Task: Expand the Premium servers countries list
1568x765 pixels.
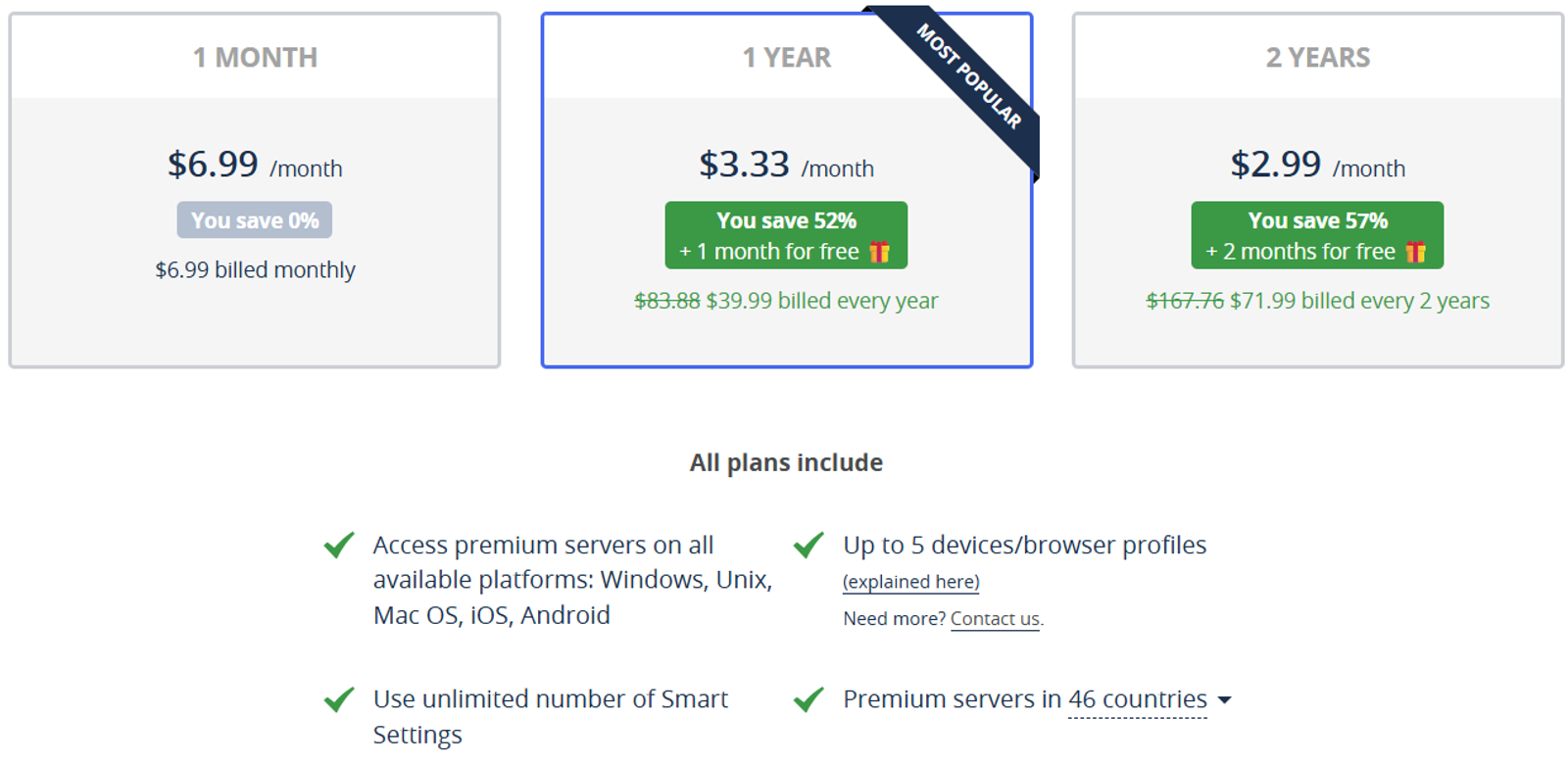Action: click(x=1226, y=699)
